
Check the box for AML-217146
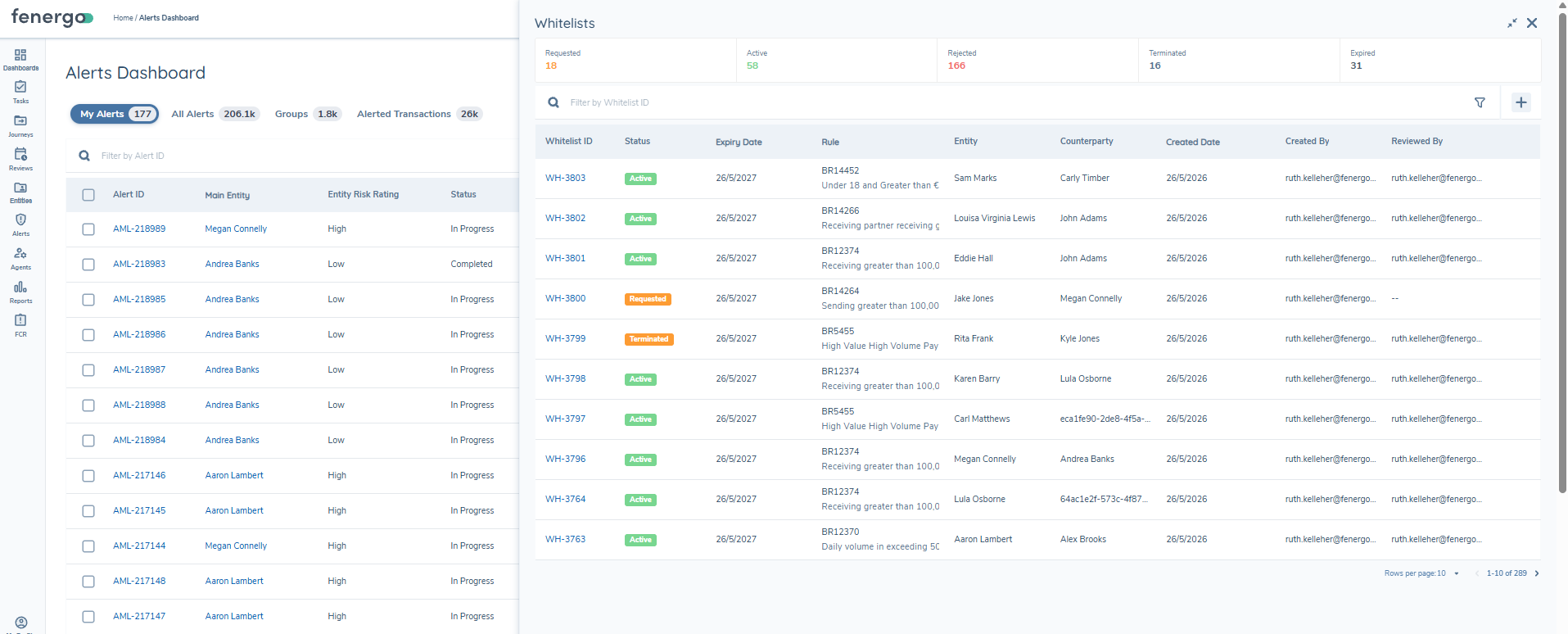[88, 476]
